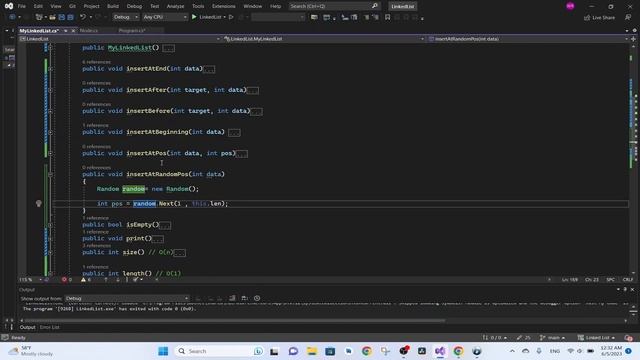Click the search magnifier in title bar search

374,6
